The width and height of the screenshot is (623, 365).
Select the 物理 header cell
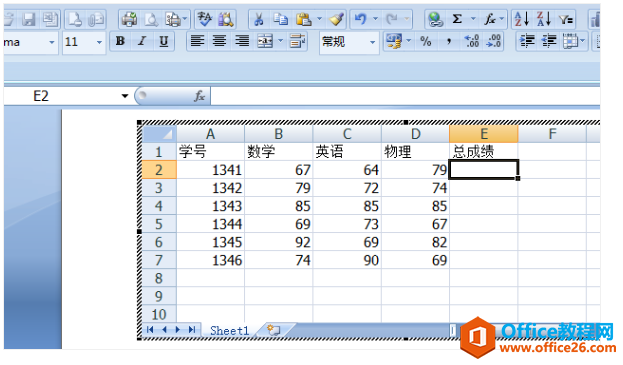pyautogui.click(x=415, y=152)
